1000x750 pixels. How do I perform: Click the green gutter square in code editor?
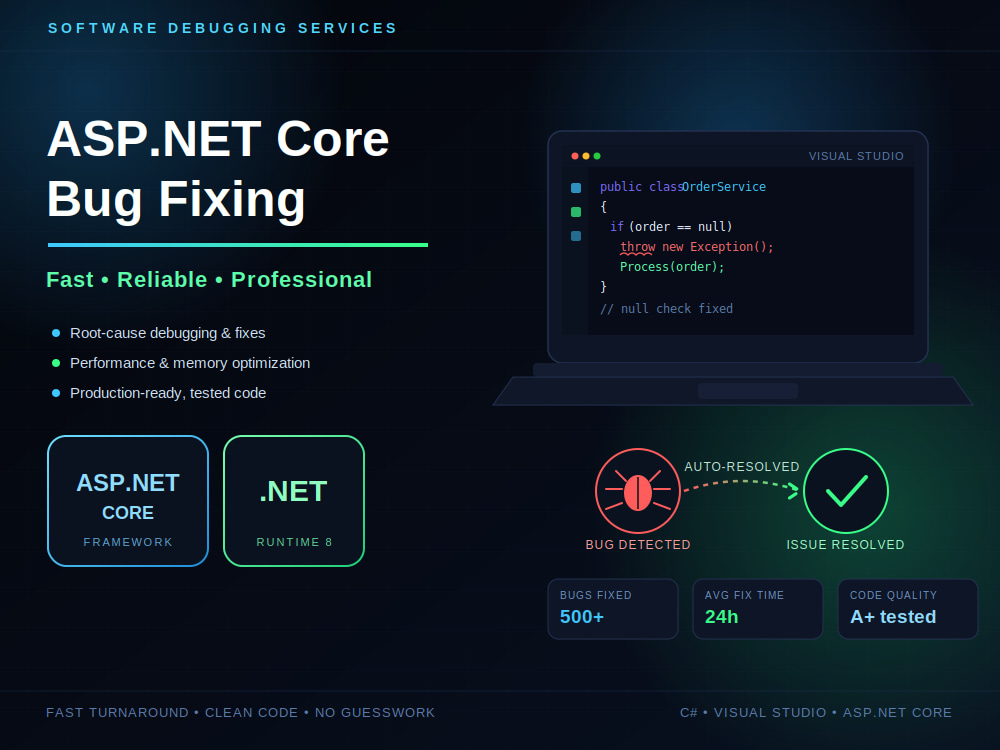point(576,212)
